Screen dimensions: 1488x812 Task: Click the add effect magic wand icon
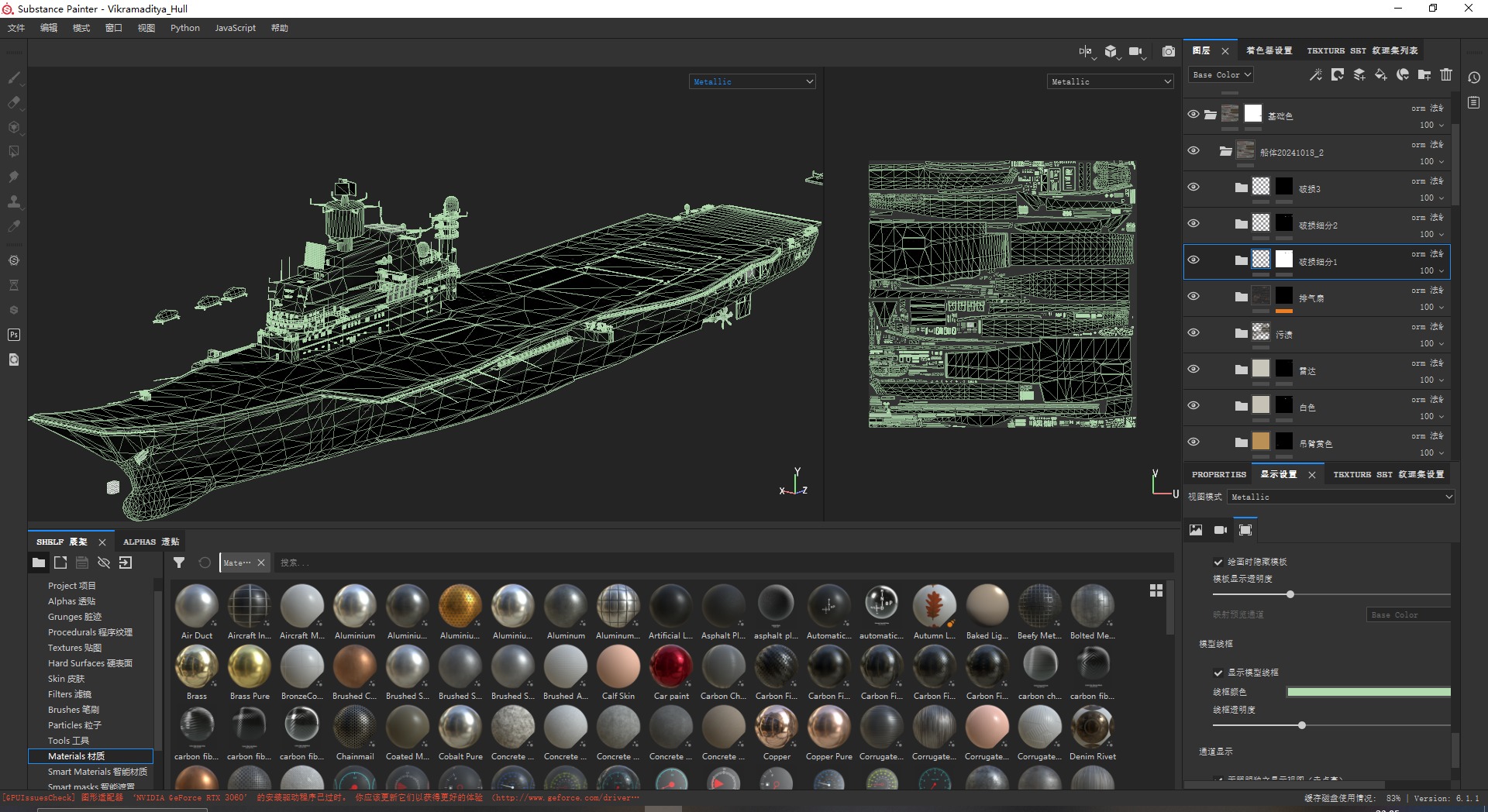coord(1316,74)
